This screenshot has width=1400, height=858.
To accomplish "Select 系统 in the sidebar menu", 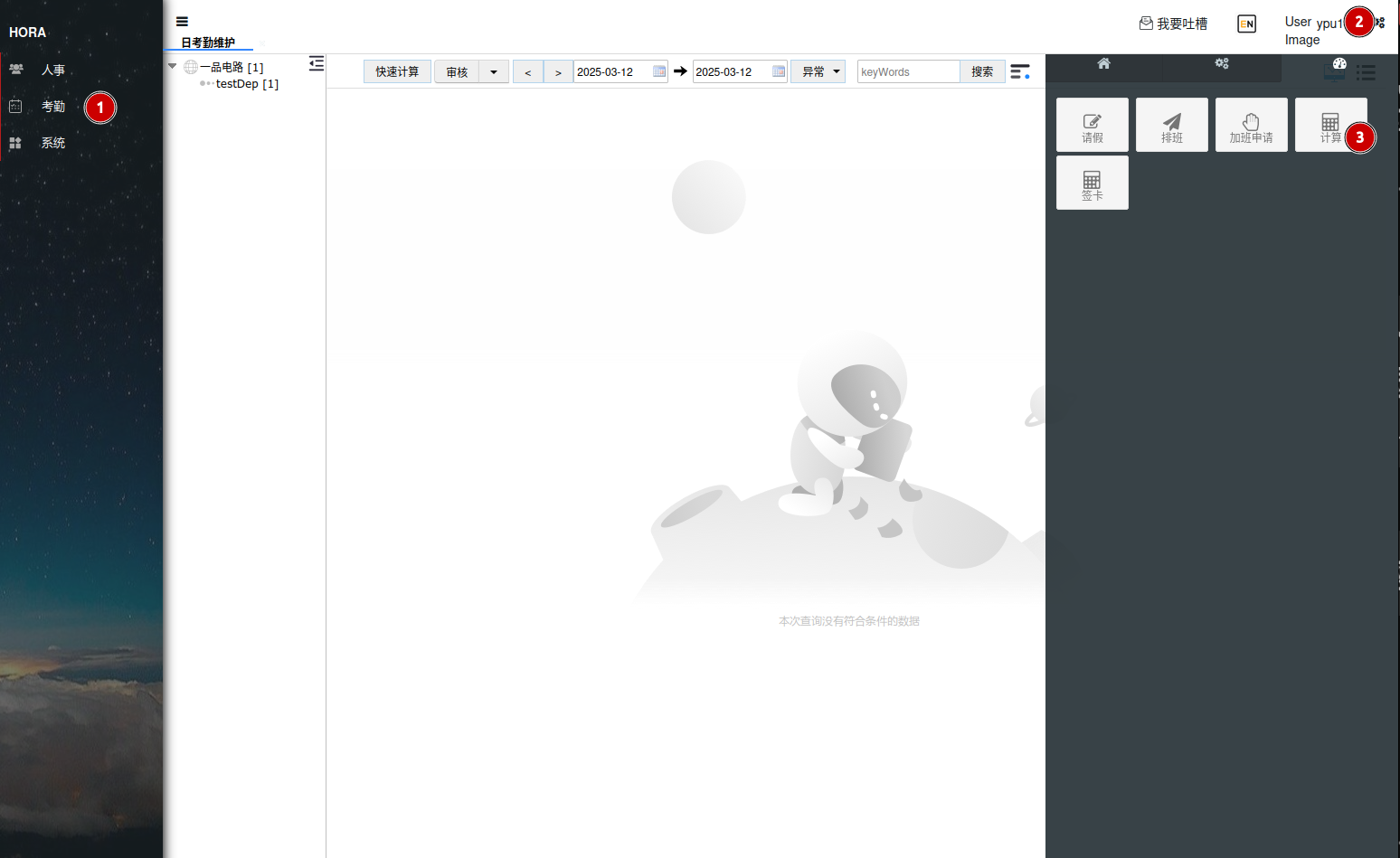I will coord(52,143).
